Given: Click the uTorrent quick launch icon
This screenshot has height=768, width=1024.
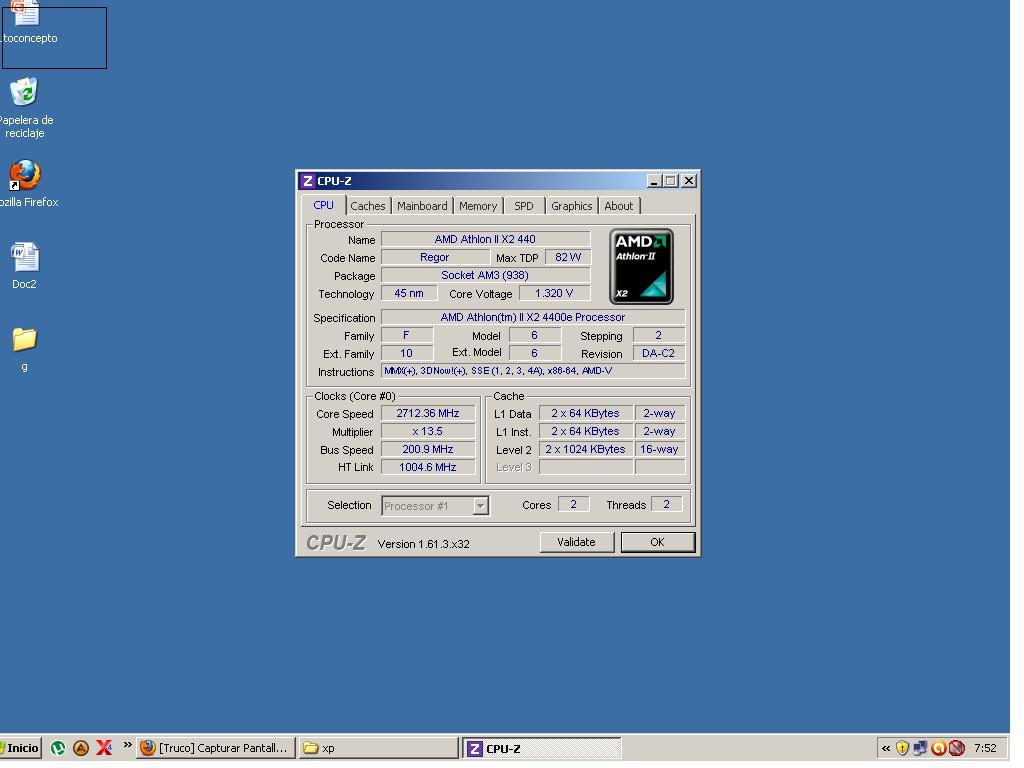Looking at the screenshot, I should click(x=58, y=748).
